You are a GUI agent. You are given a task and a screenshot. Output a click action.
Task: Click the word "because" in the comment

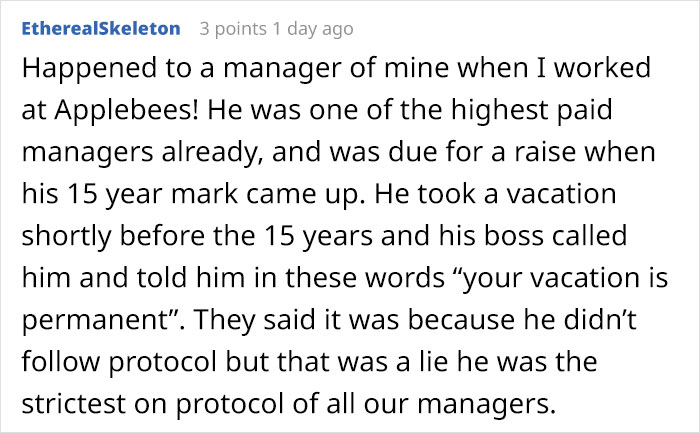(461, 320)
